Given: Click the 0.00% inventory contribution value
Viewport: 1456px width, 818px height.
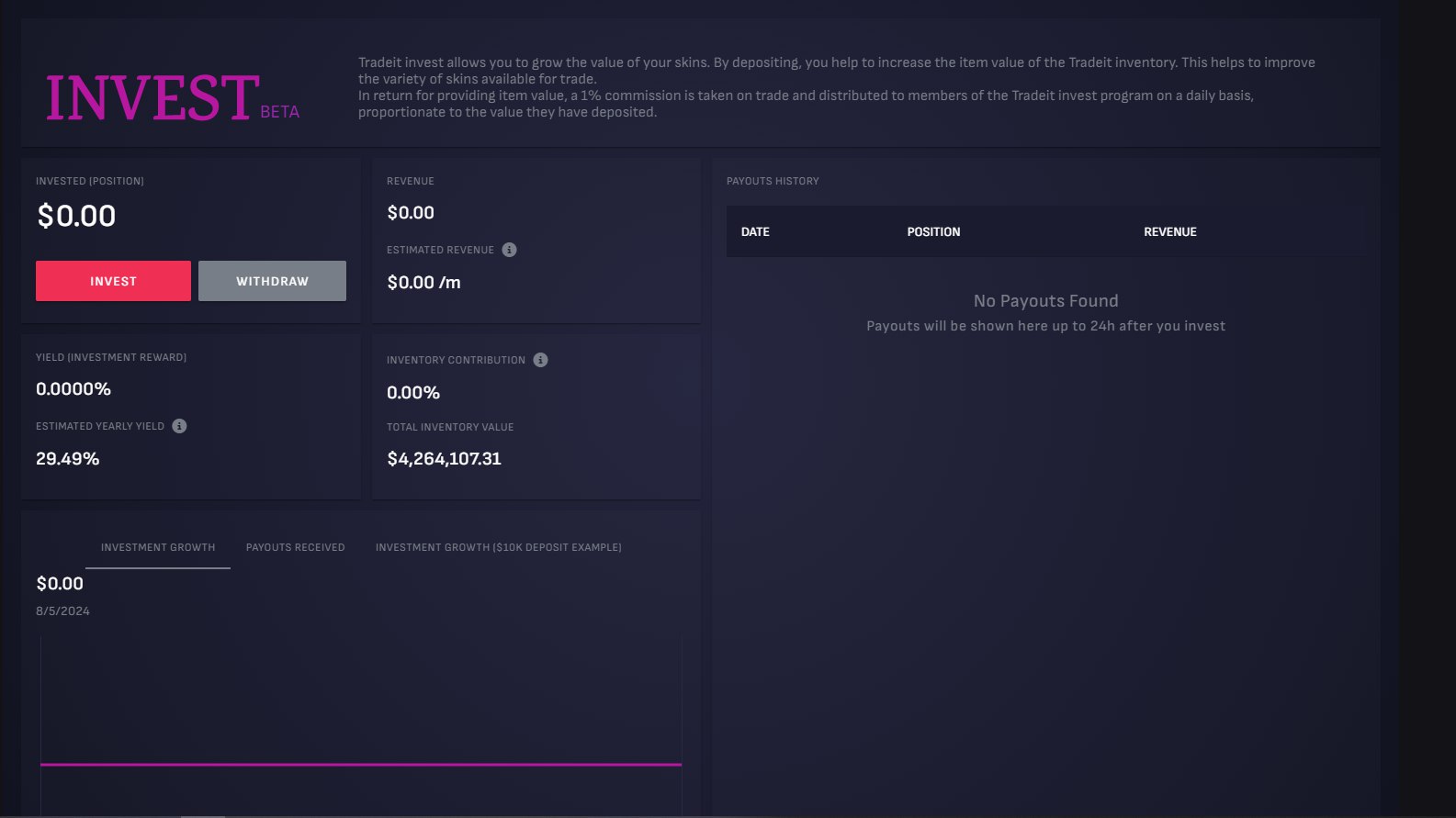Looking at the screenshot, I should pyautogui.click(x=413, y=393).
